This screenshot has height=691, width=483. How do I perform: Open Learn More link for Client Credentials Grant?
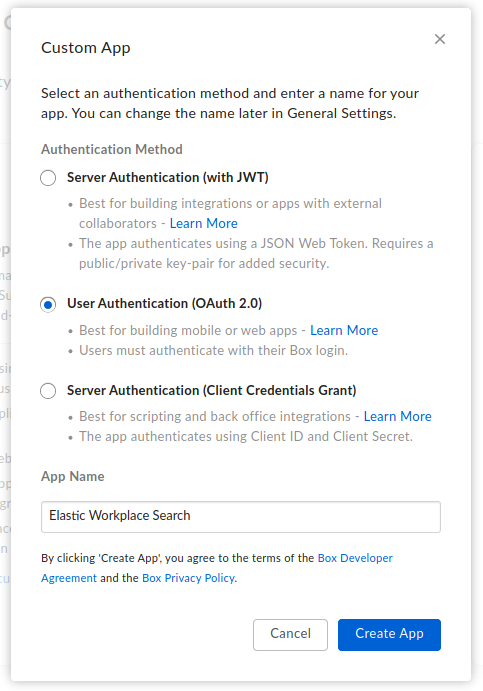(x=398, y=416)
